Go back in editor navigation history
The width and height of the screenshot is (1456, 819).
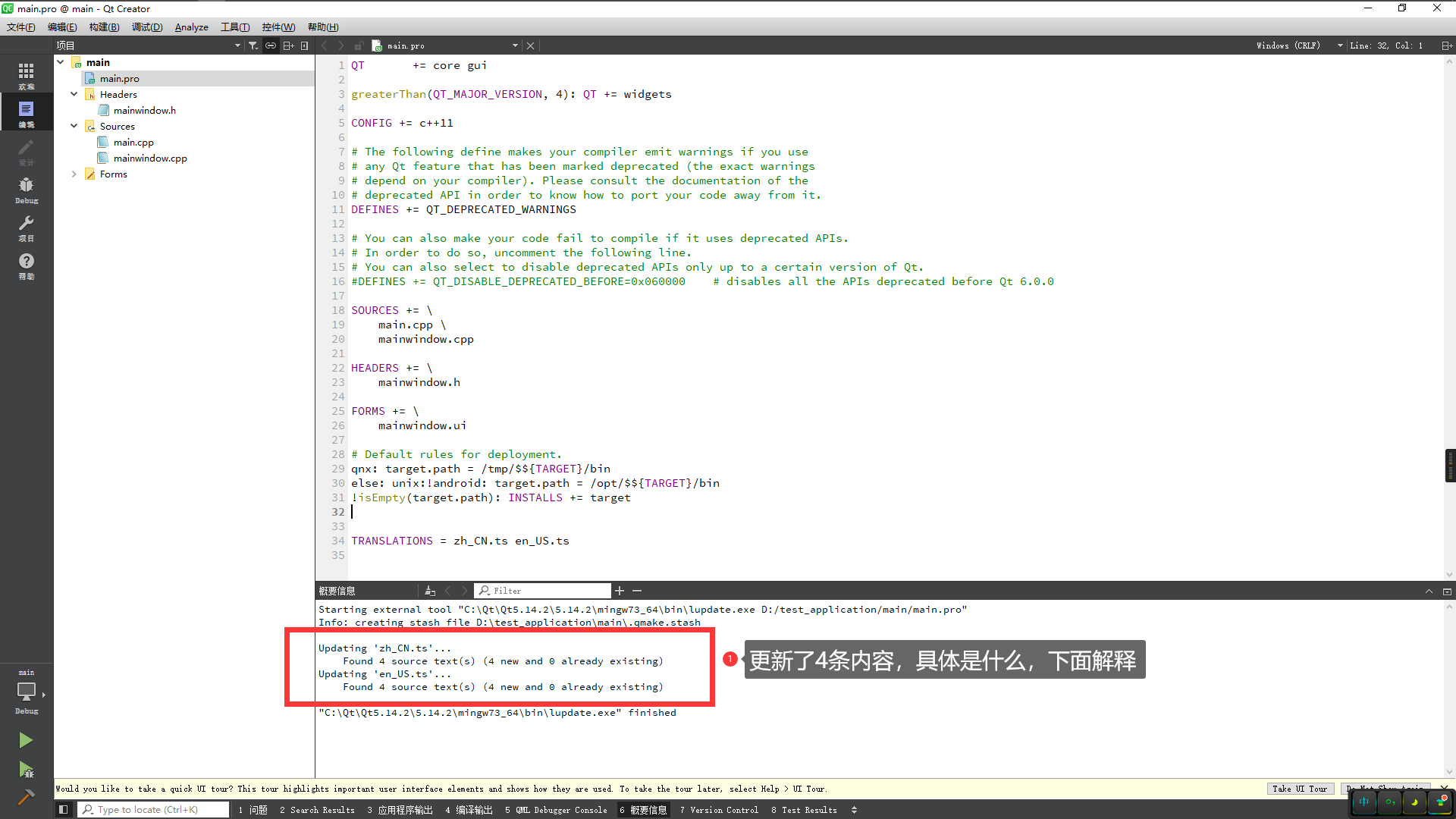[325, 45]
